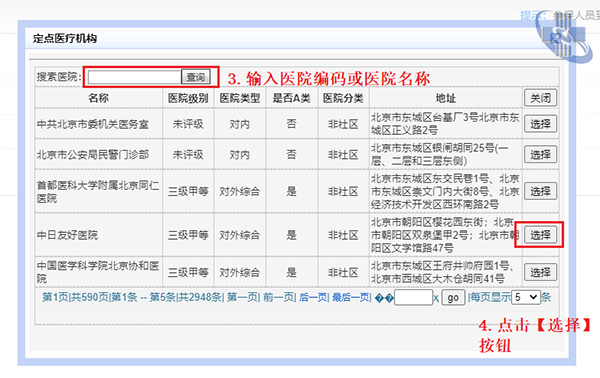Select 首都医科大学附属北京同仁医院 with 选择 button
600x378 pixels.
[540, 191]
